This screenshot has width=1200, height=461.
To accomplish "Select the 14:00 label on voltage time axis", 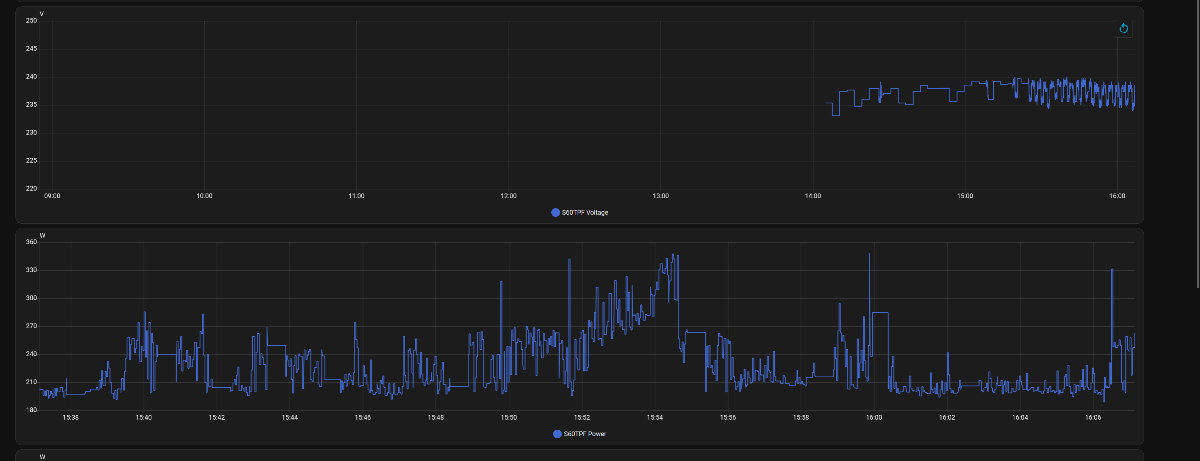I will pos(812,196).
